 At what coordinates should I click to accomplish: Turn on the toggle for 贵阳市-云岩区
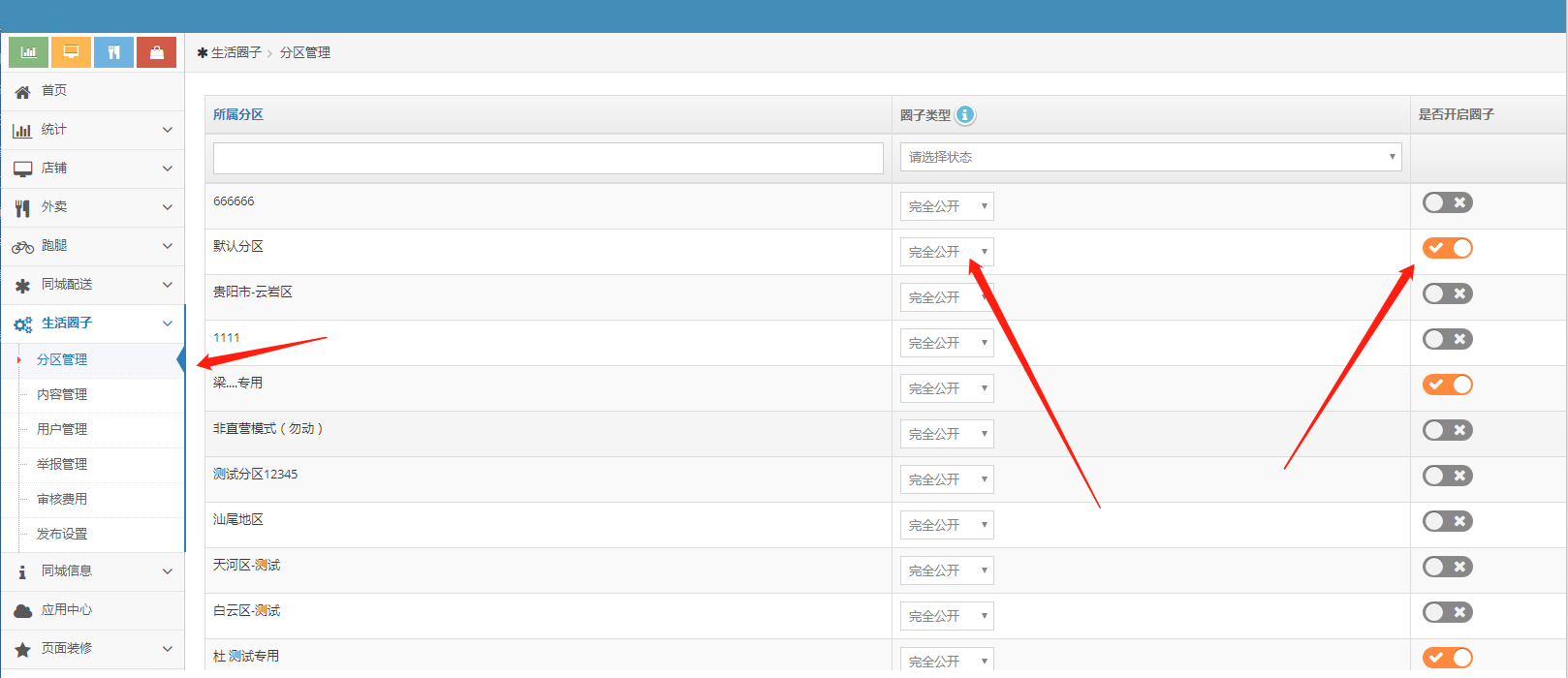coord(1447,293)
